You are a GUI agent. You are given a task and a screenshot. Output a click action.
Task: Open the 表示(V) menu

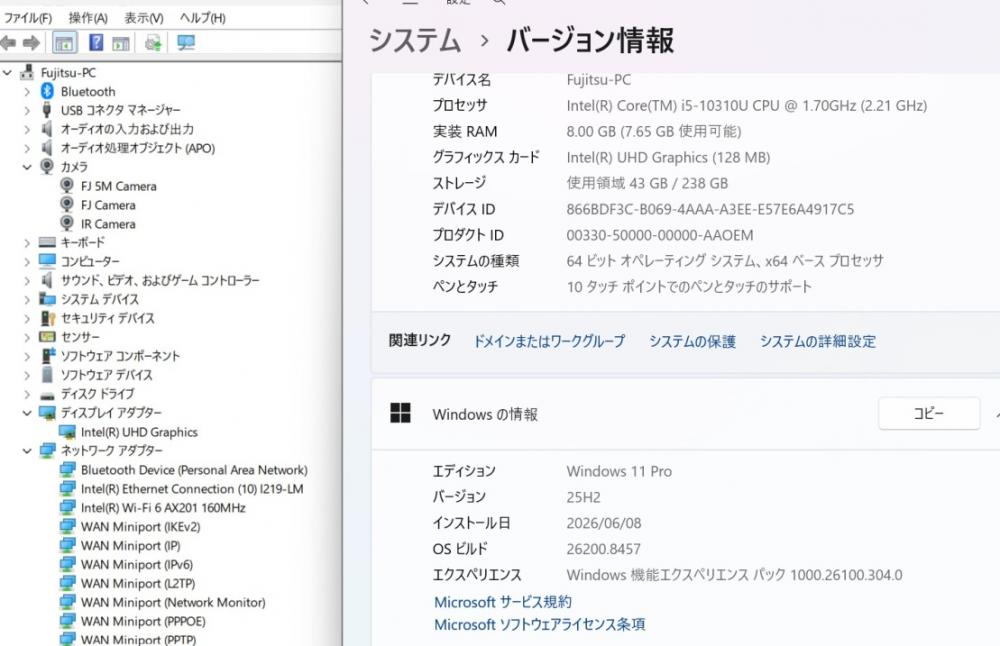[x=143, y=18]
